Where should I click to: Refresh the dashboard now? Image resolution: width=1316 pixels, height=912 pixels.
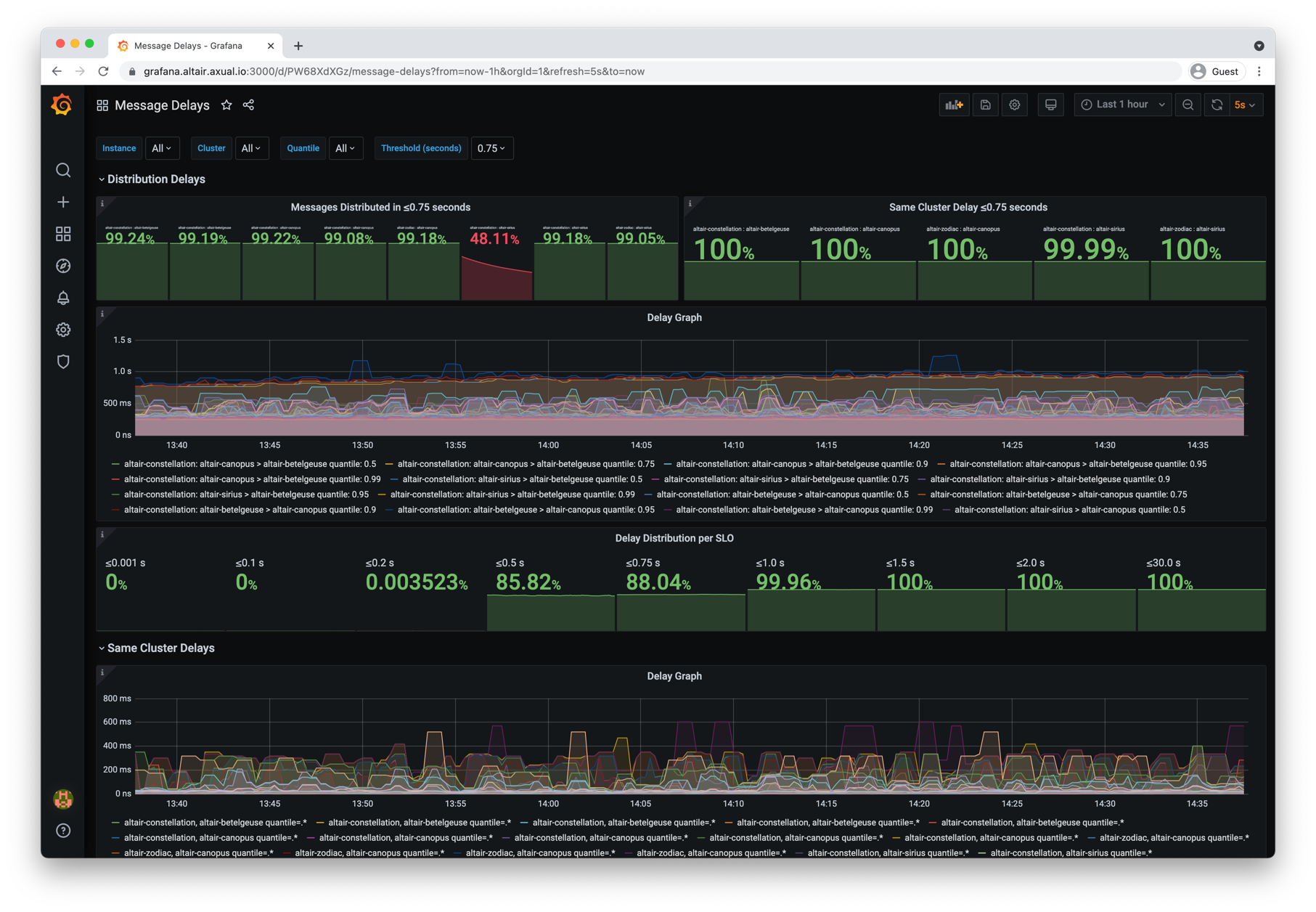pos(1217,105)
